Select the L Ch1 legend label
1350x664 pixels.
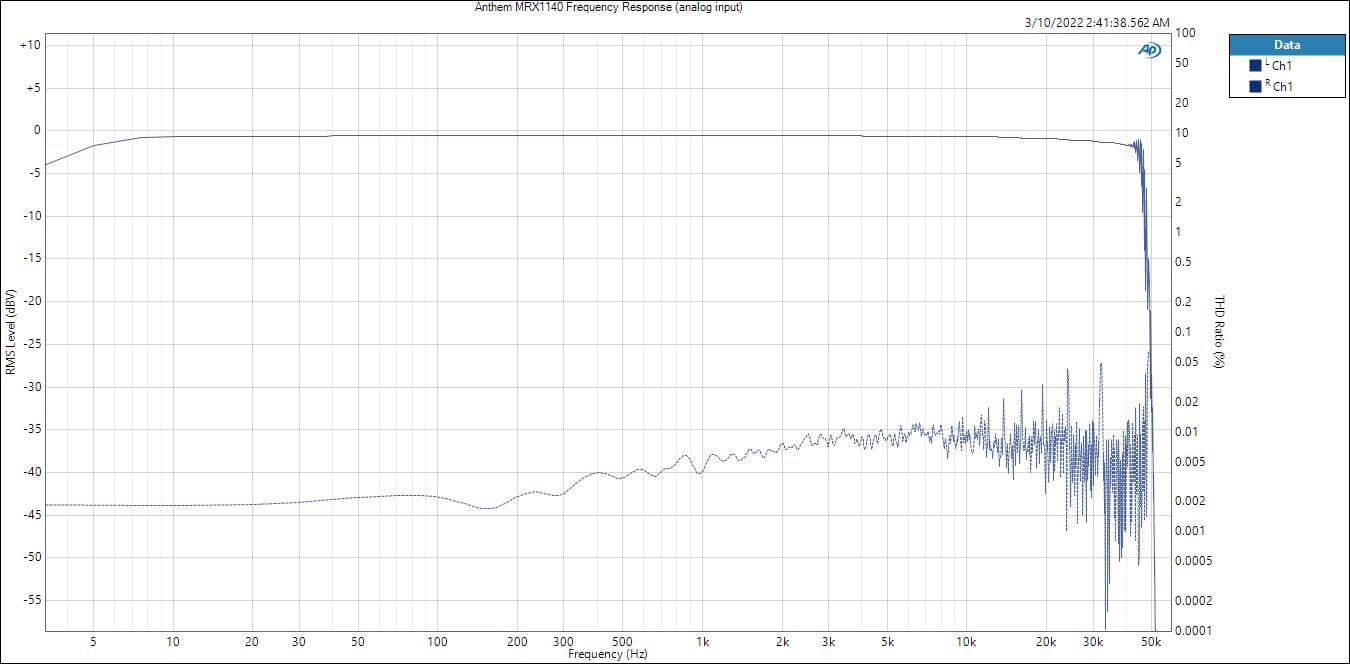(1281, 66)
